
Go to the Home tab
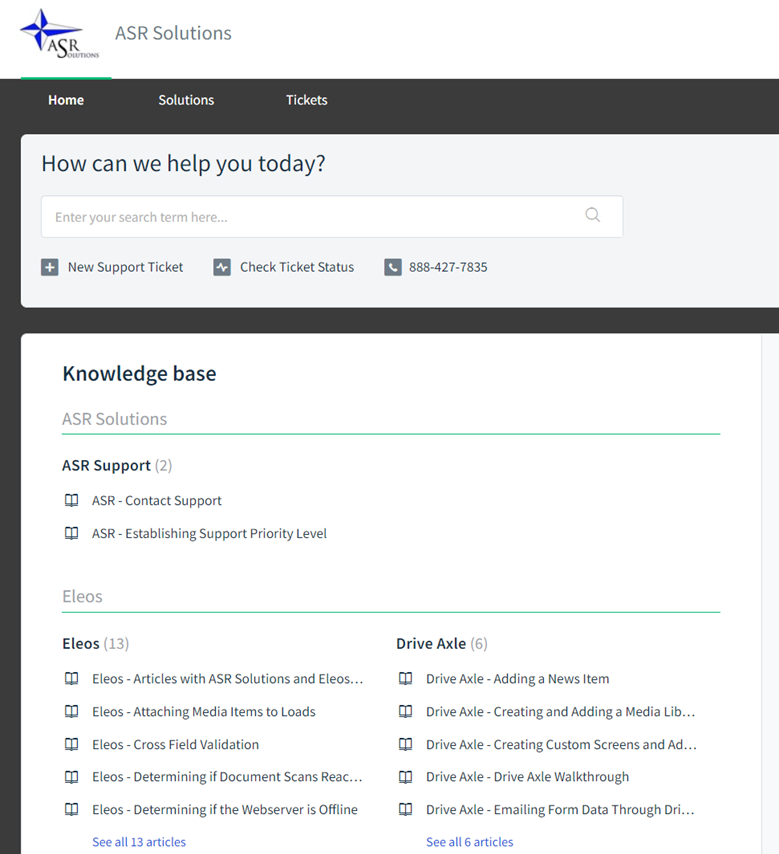[66, 100]
